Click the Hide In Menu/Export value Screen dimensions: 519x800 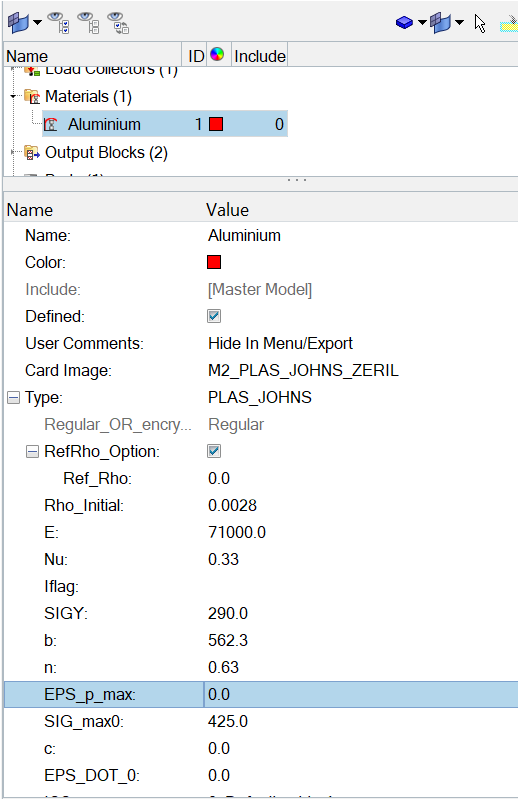pos(280,343)
